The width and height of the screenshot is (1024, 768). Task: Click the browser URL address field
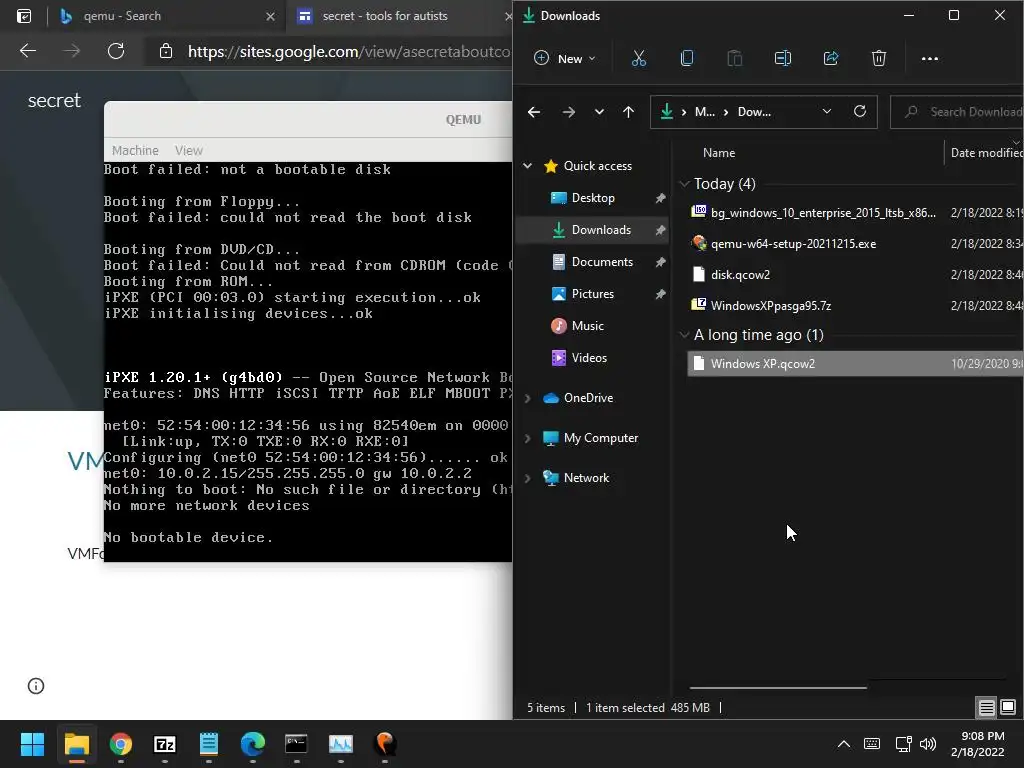coord(349,52)
